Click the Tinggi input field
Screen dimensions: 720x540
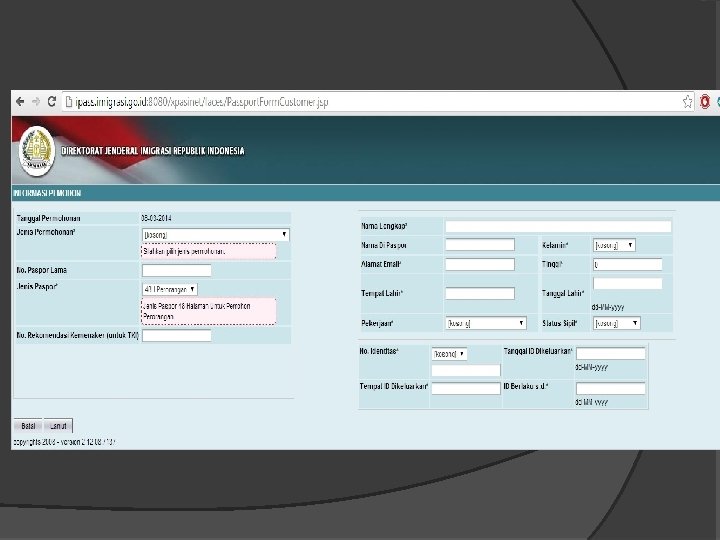click(x=627, y=264)
